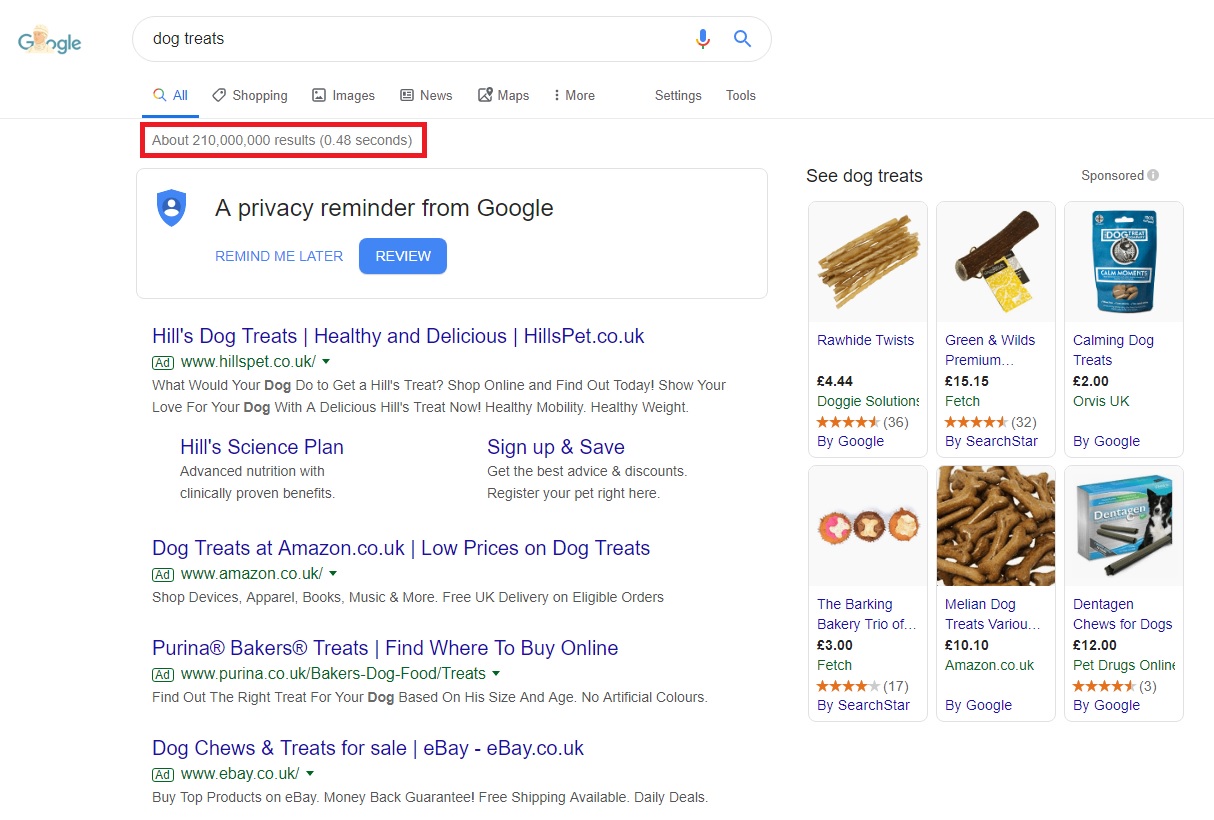1214x820 pixels.
Task: Click the Ad badge for amazon.co.uk
Action: click(x=163, y=574)
